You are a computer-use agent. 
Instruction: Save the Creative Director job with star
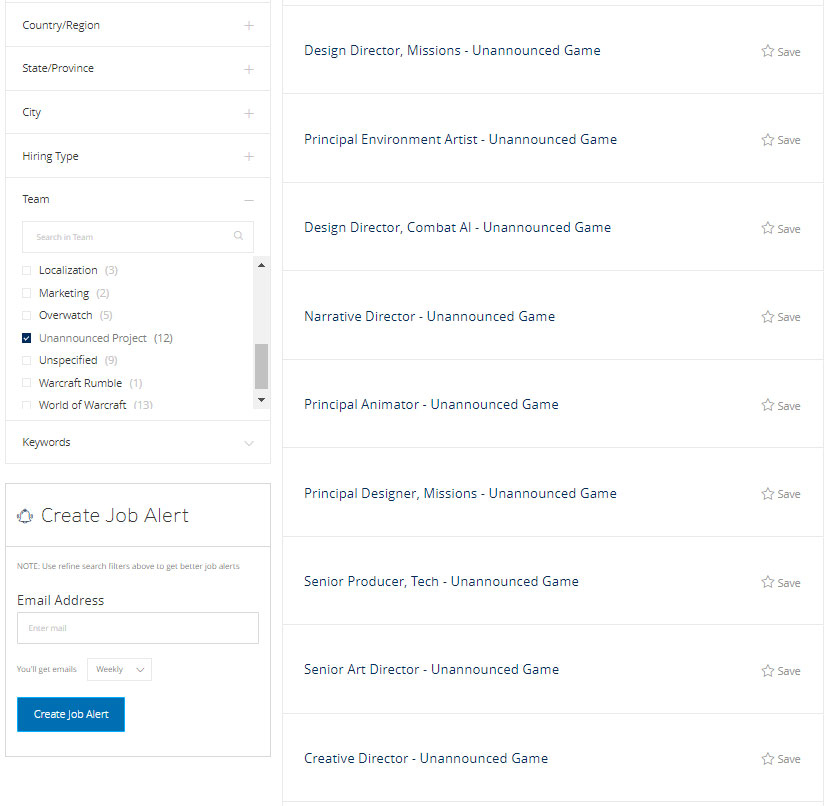[x=768, y=759]
